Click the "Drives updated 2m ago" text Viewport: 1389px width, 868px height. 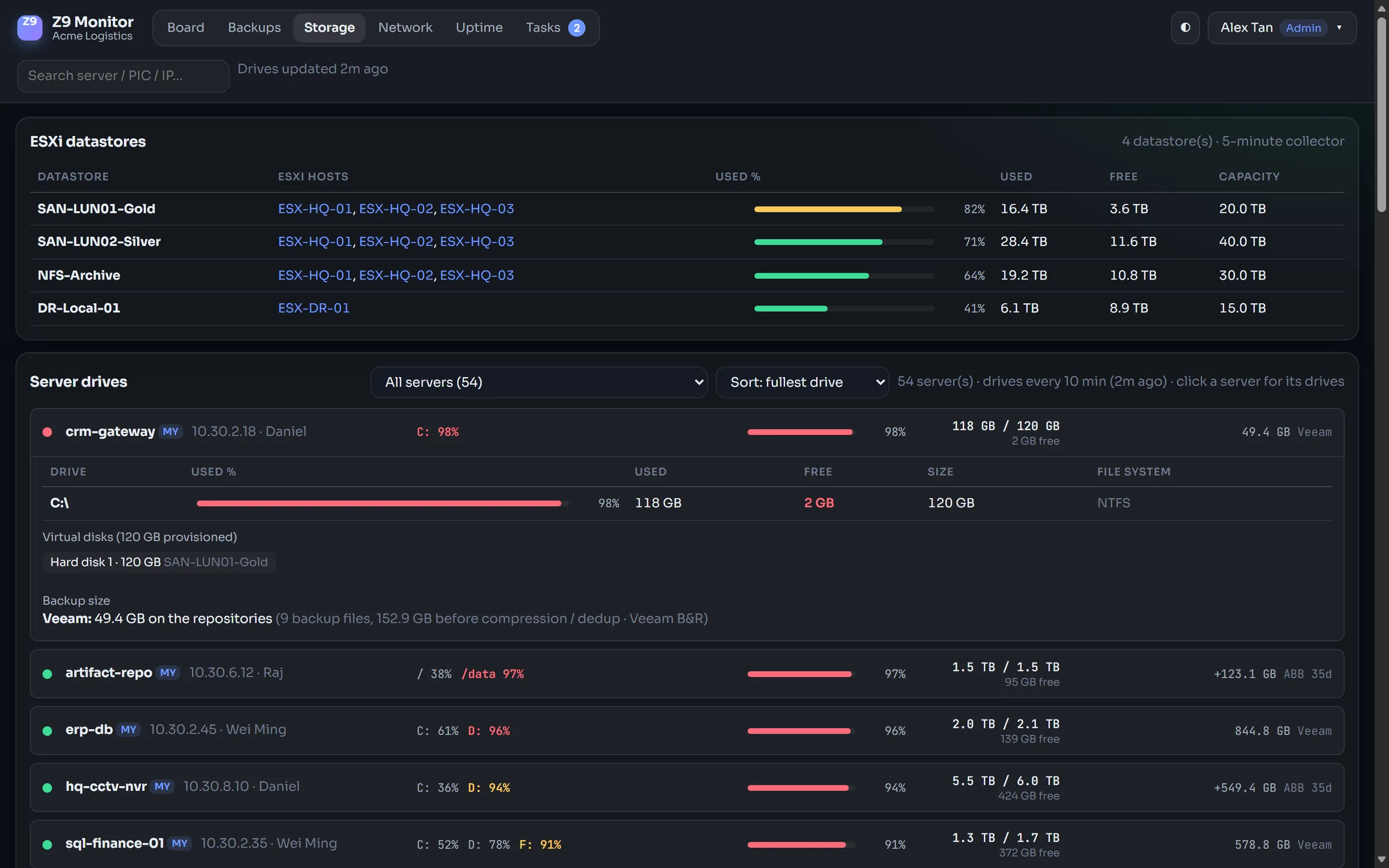[313, 69]
